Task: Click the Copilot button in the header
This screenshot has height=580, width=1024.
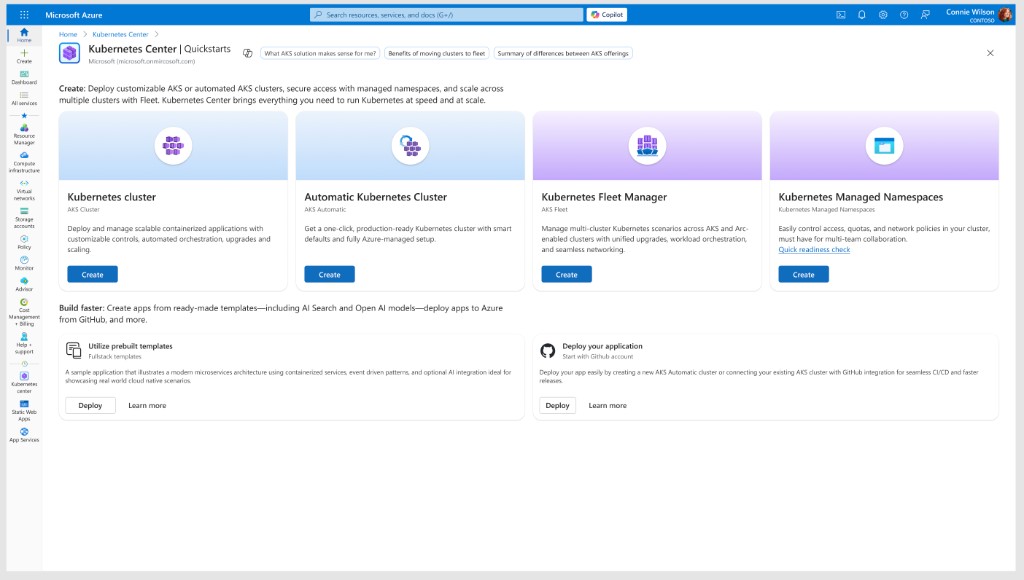Action: pos(607,14)
